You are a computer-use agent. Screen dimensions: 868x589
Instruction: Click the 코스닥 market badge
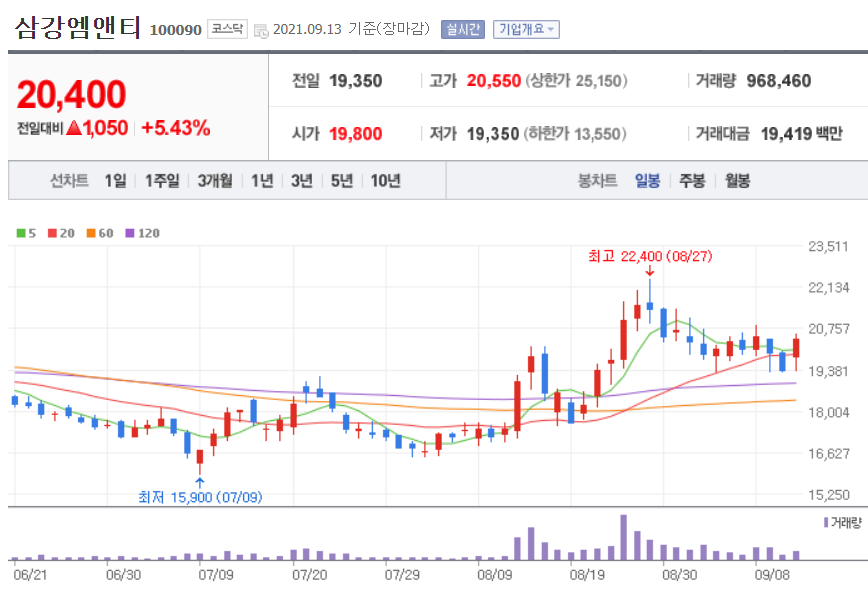point(228,29)
